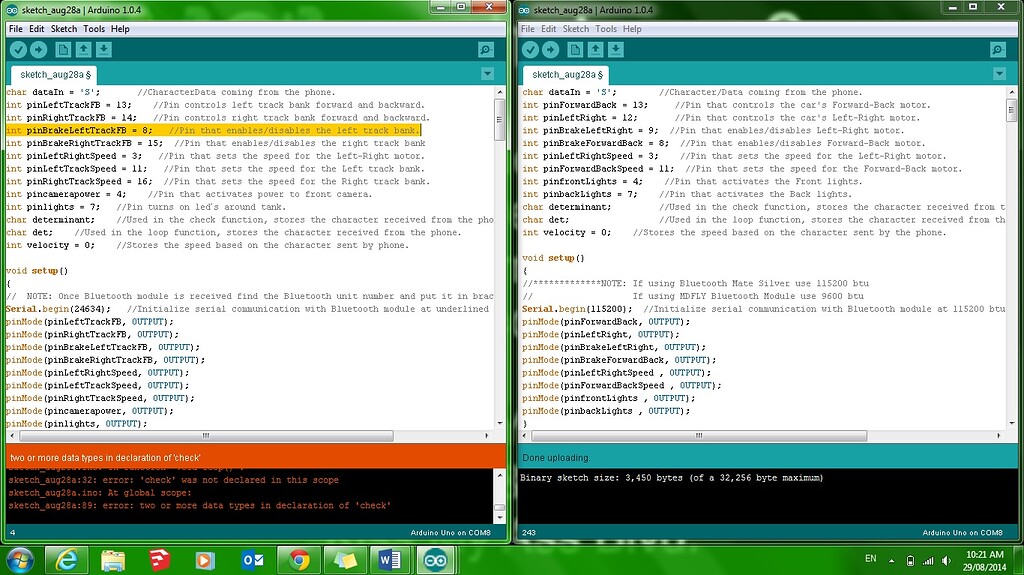Click Save icon in left Arduino window
Screen dimensions: 1024x575
104,50
